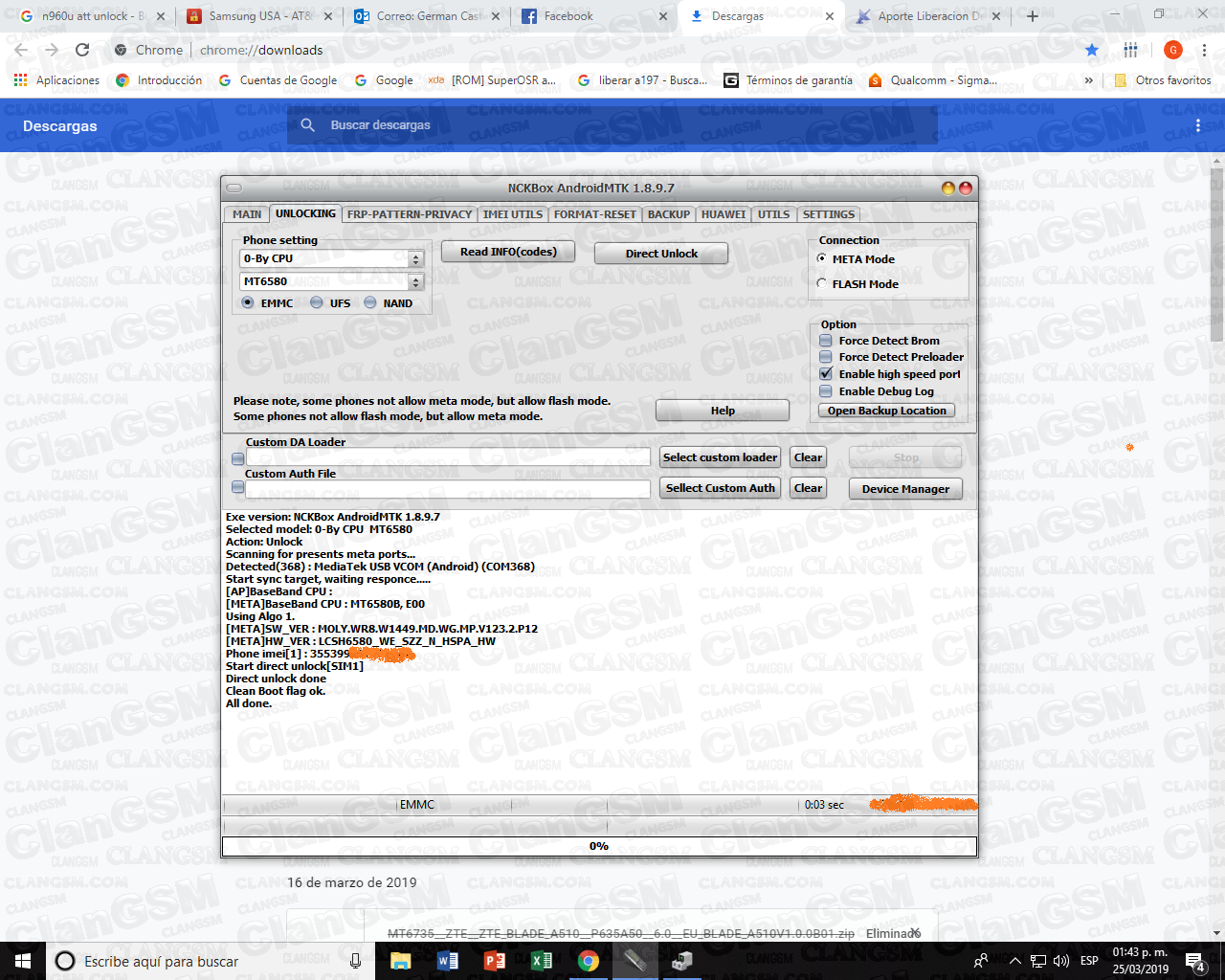Enable Force Detect Brom

pyautogui.click(x=826, y=340)
